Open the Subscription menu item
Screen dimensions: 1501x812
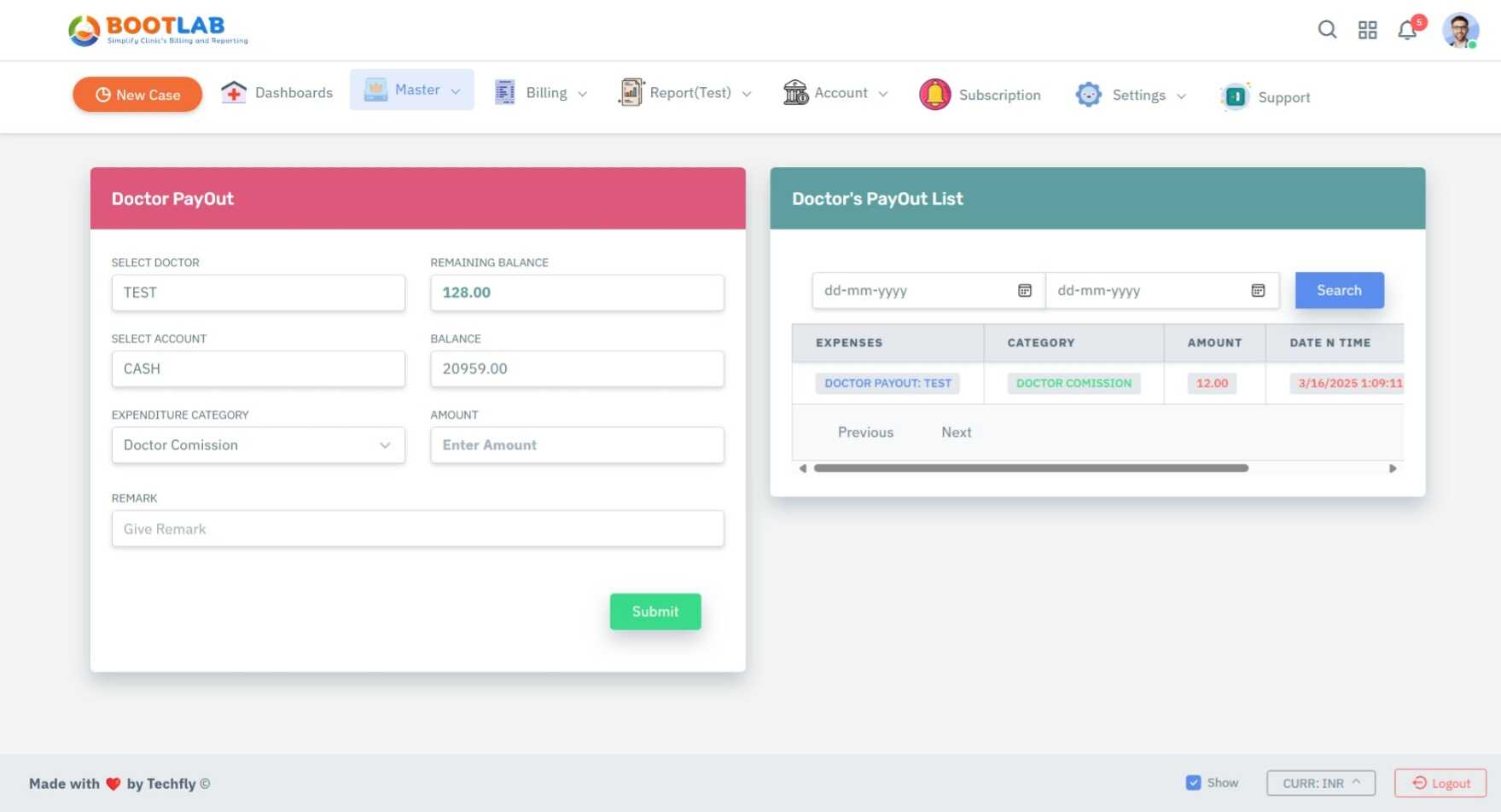(x=980, y=95)
